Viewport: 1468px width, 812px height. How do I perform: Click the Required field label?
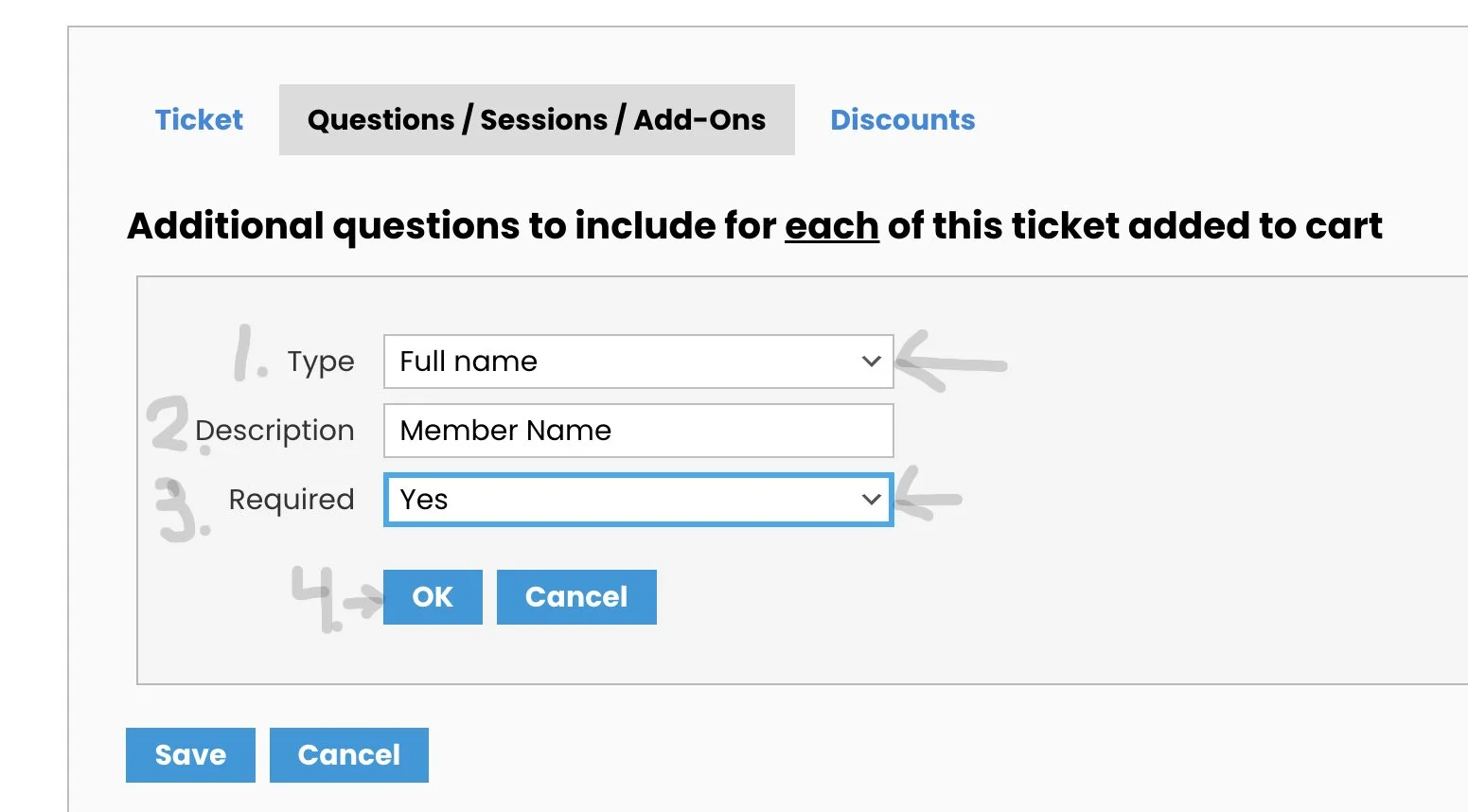coord(292,500)
